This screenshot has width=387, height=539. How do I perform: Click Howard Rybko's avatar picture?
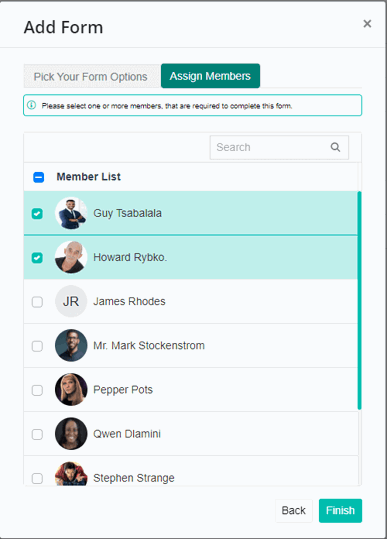point(71,257)
